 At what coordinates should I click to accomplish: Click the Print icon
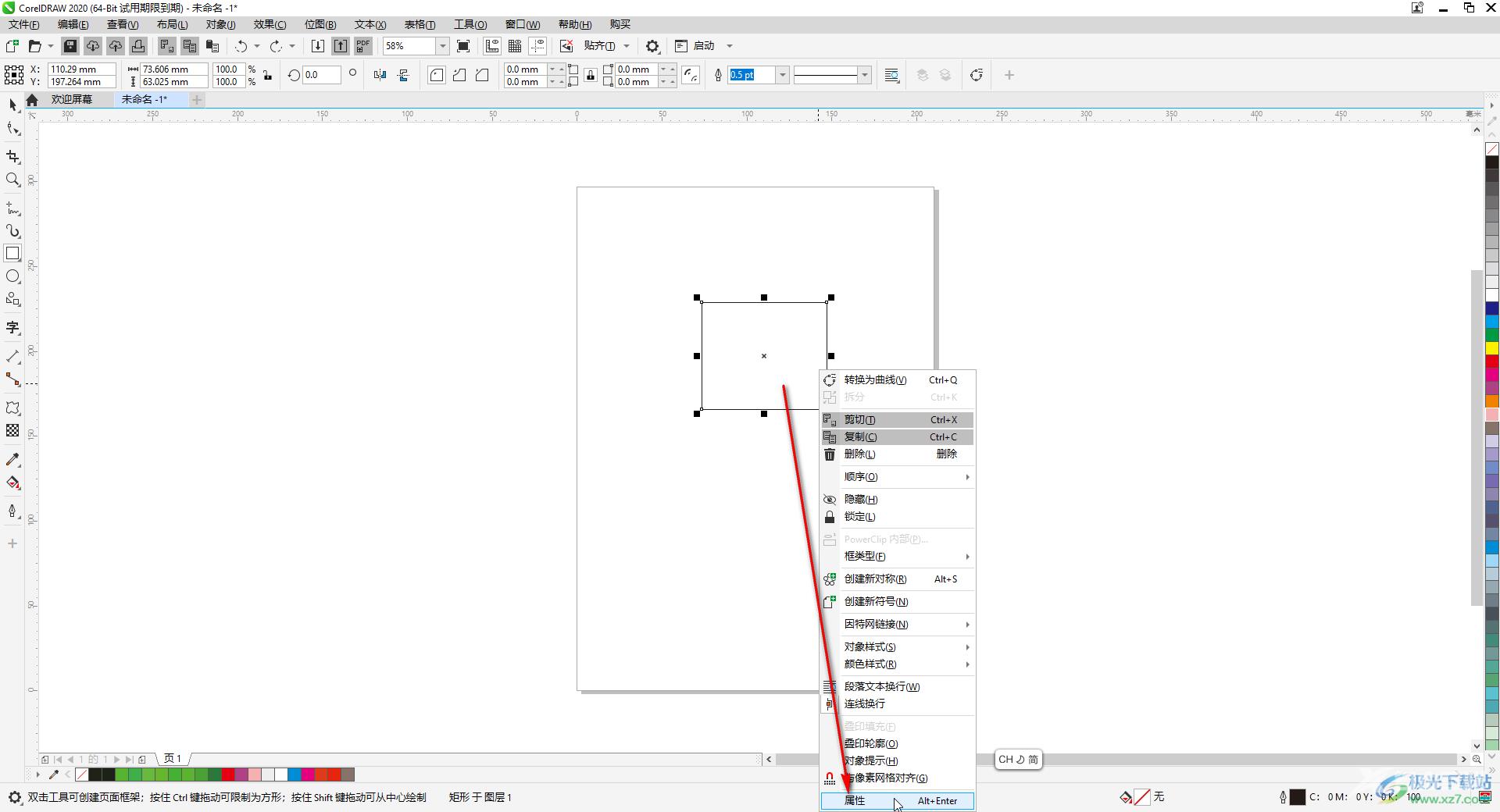click(x=138, y=46)
